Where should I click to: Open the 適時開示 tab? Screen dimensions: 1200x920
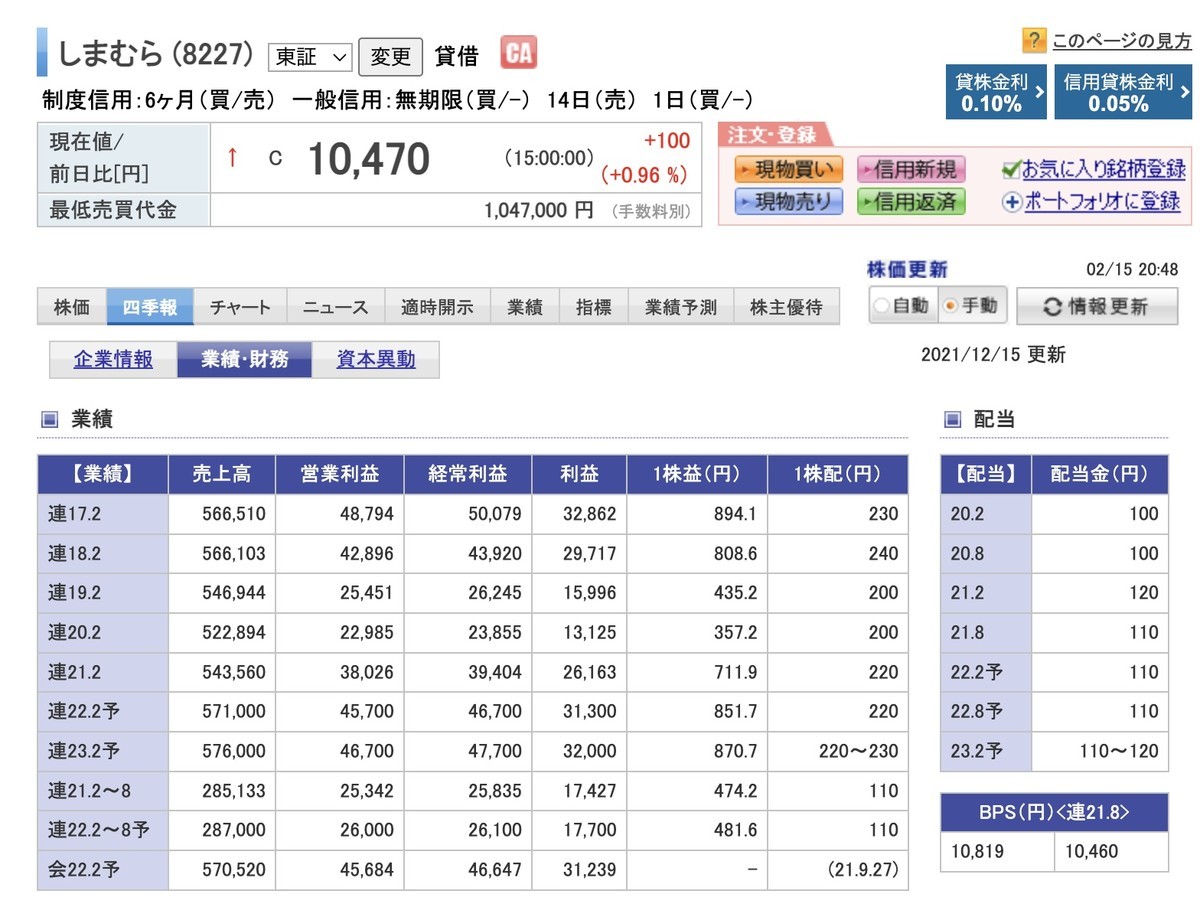pos(437,307)
